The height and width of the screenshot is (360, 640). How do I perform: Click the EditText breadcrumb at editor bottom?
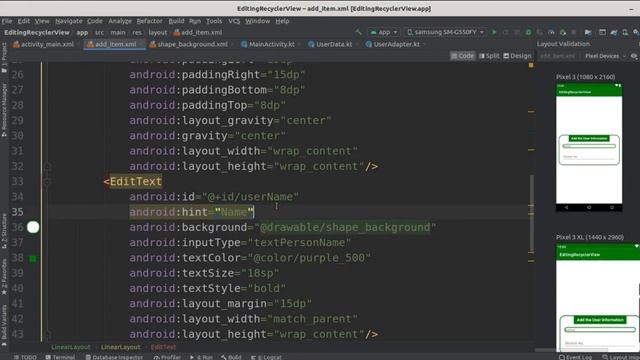coord(163,347)
